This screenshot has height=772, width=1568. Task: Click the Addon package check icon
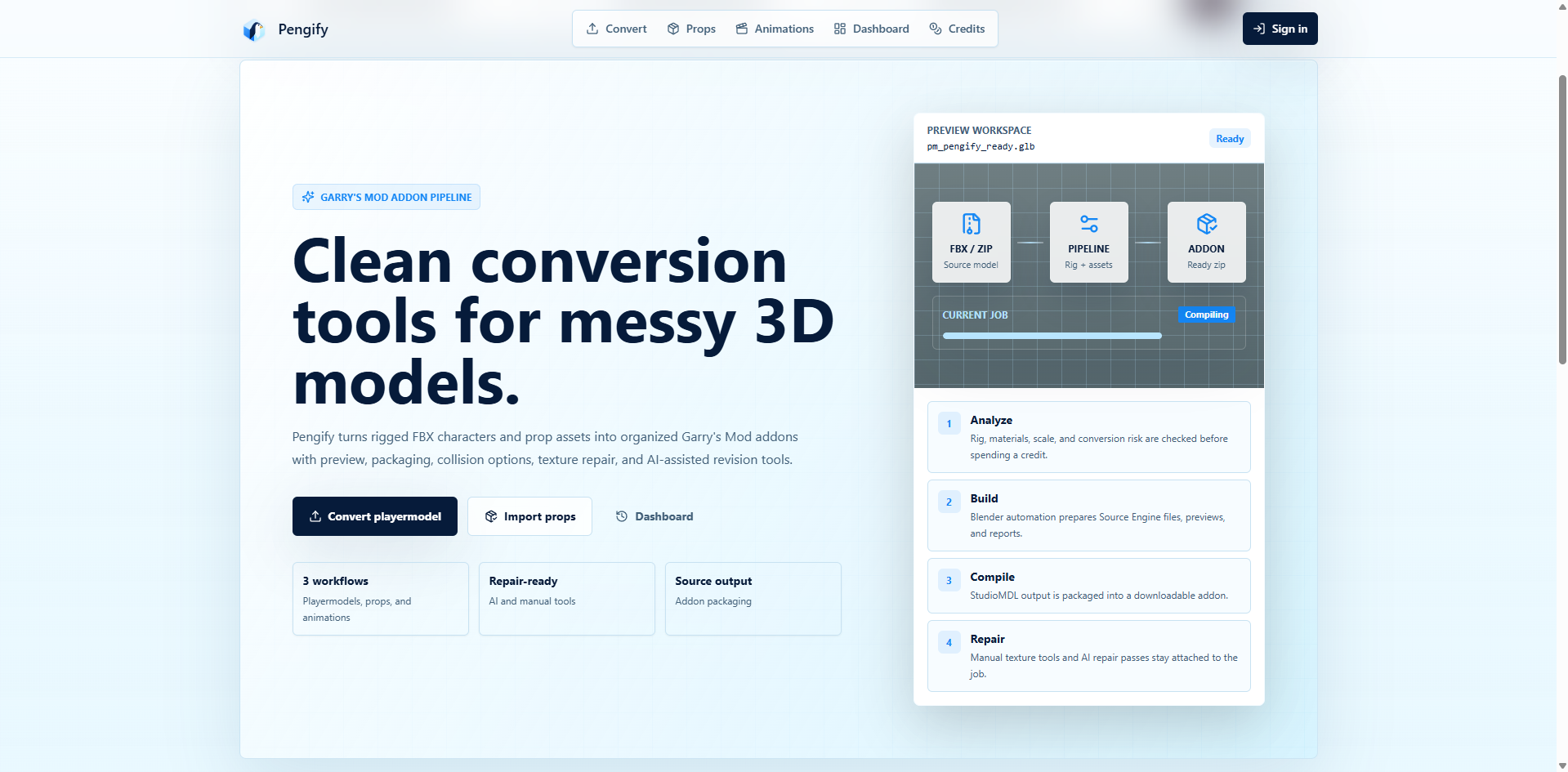(x=1207, y=224)
